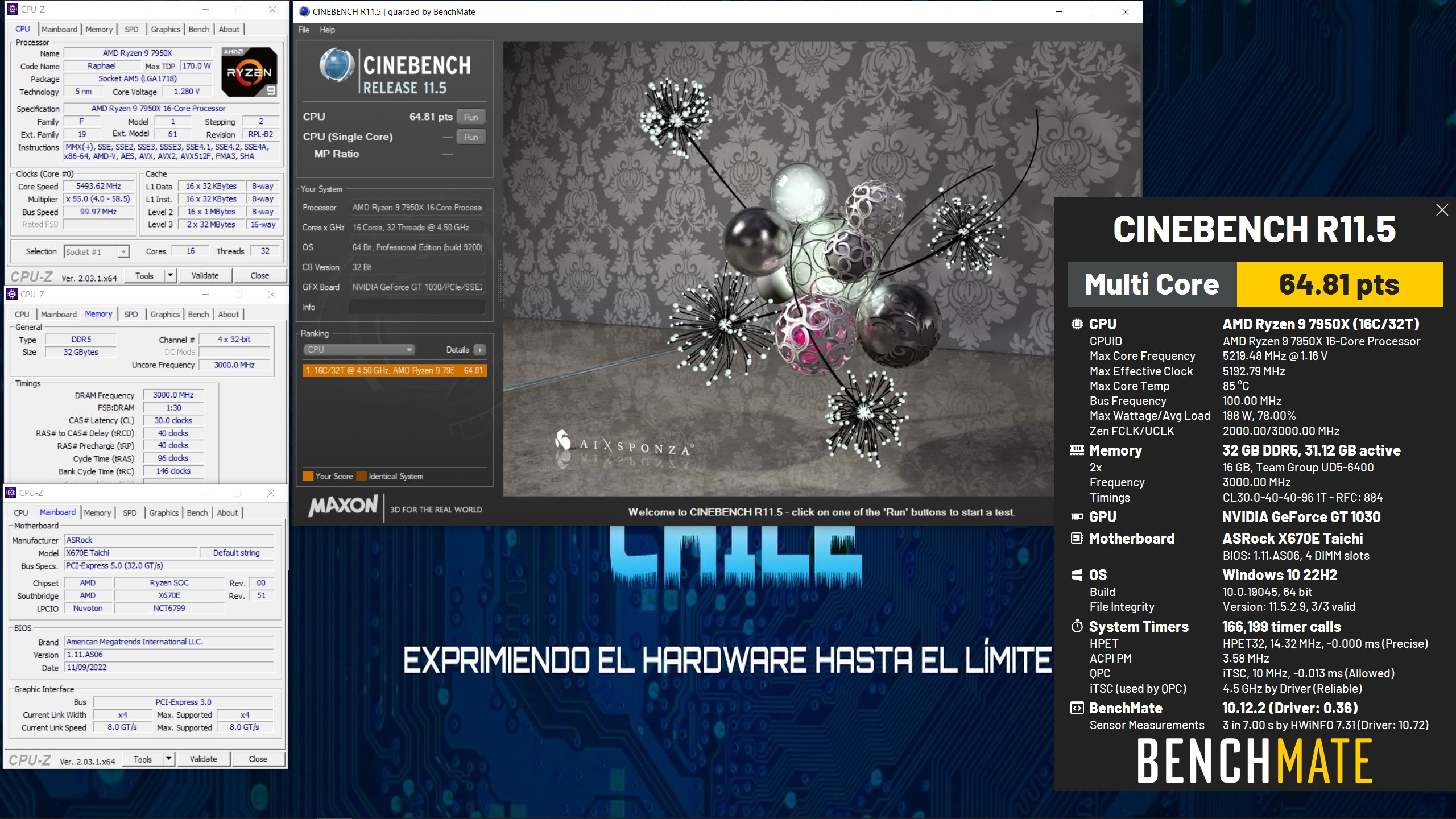Run the Cinebench CPU multi-core test
Viewport: 1456px width, 819px height.
(471, 117)
